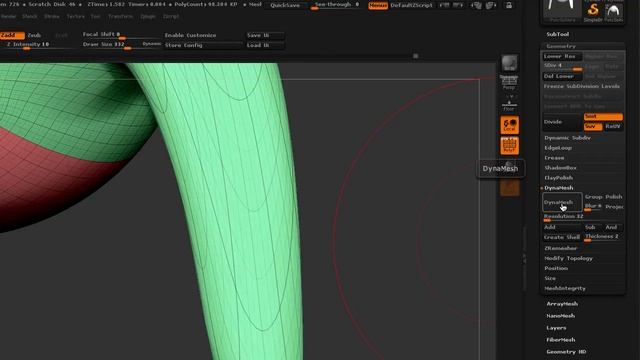The height and width of the screenshot is (360, 640).
Task: Adjust the Focal Shift slider
Action: [122, 35]
